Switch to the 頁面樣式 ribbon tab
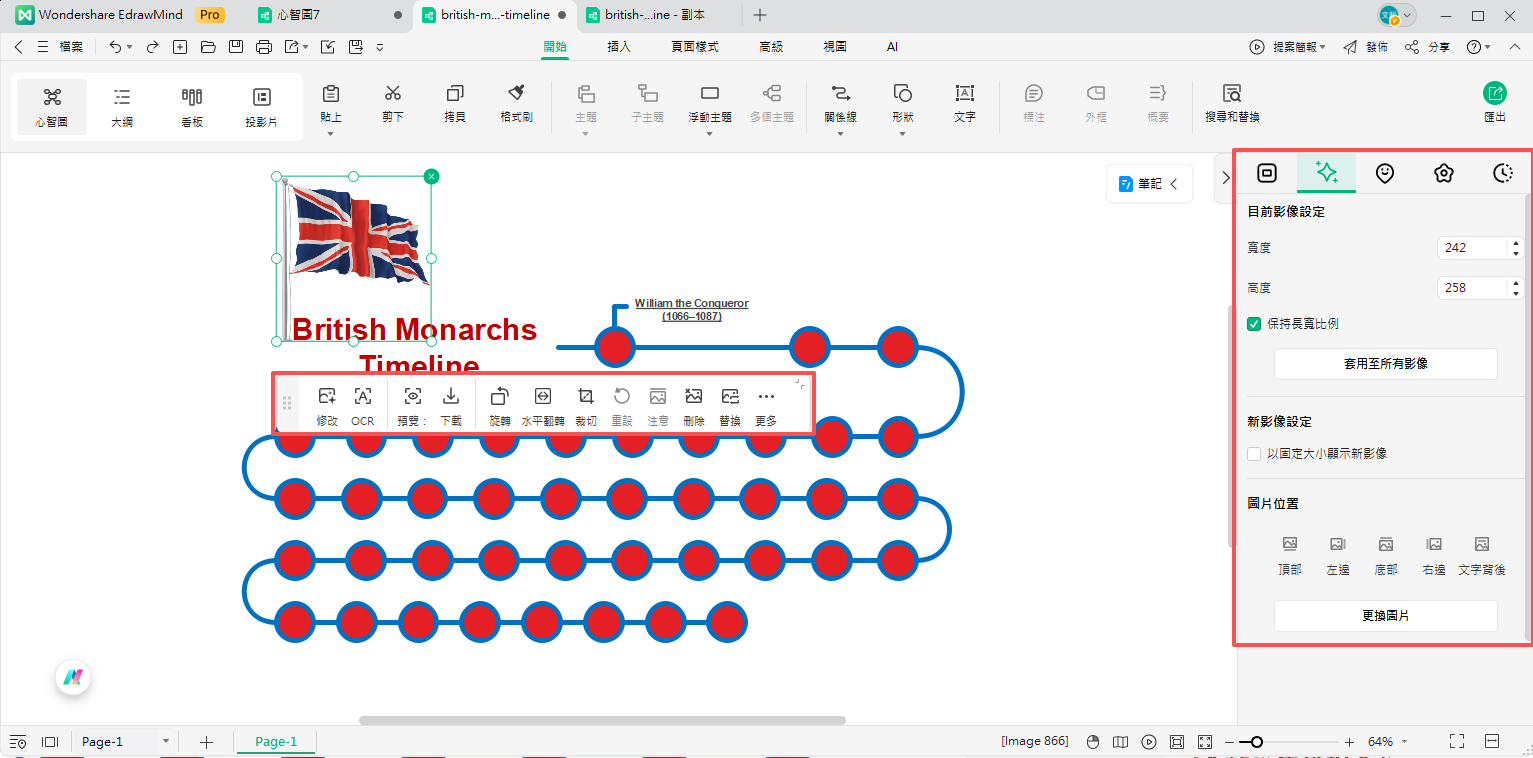1533x758 pixels. coord(695,46)
